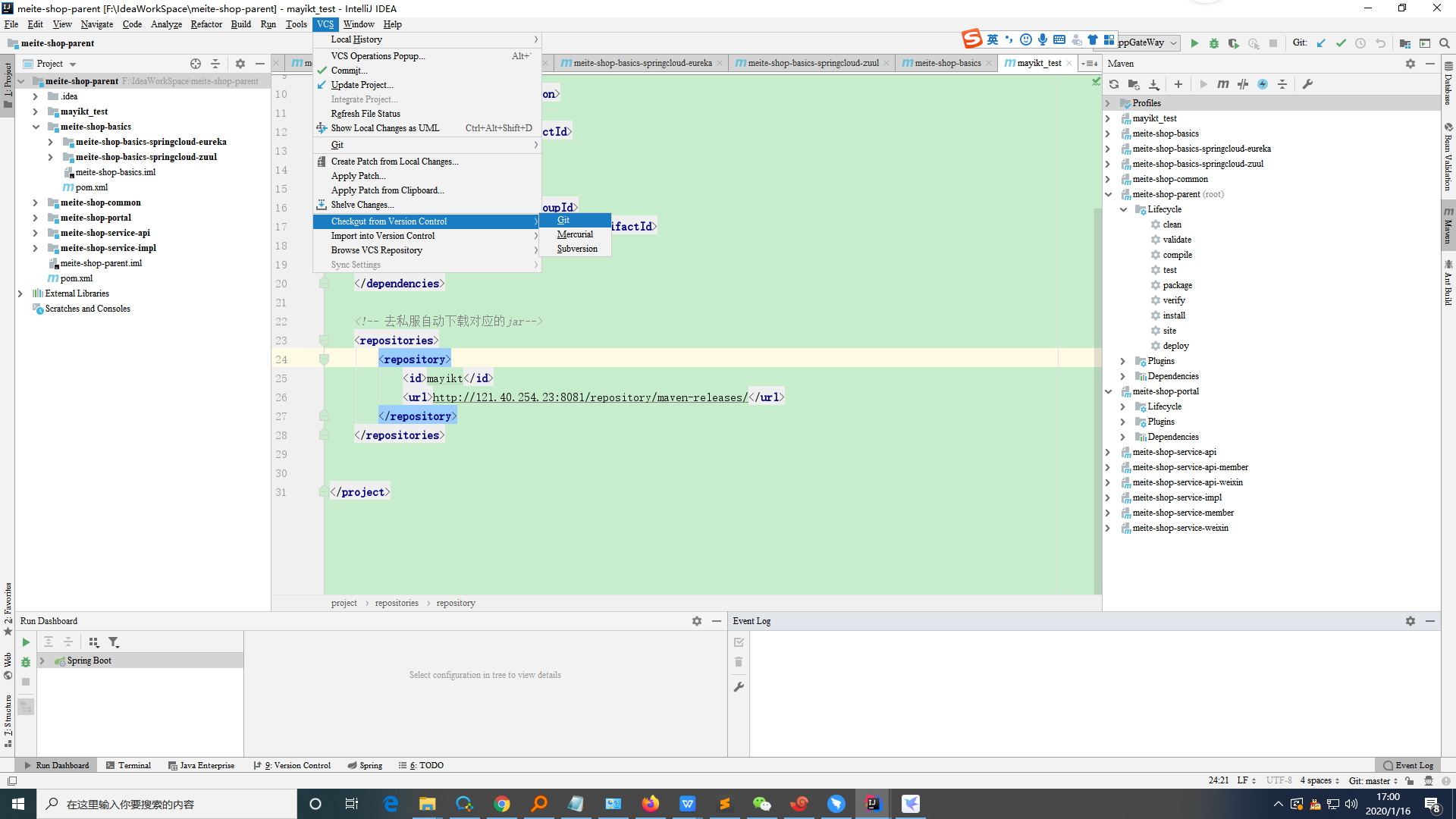This screenshot has width=1456, height=819.
Task: Toggle Maven skip tests mode
Action: [1263, 84]
